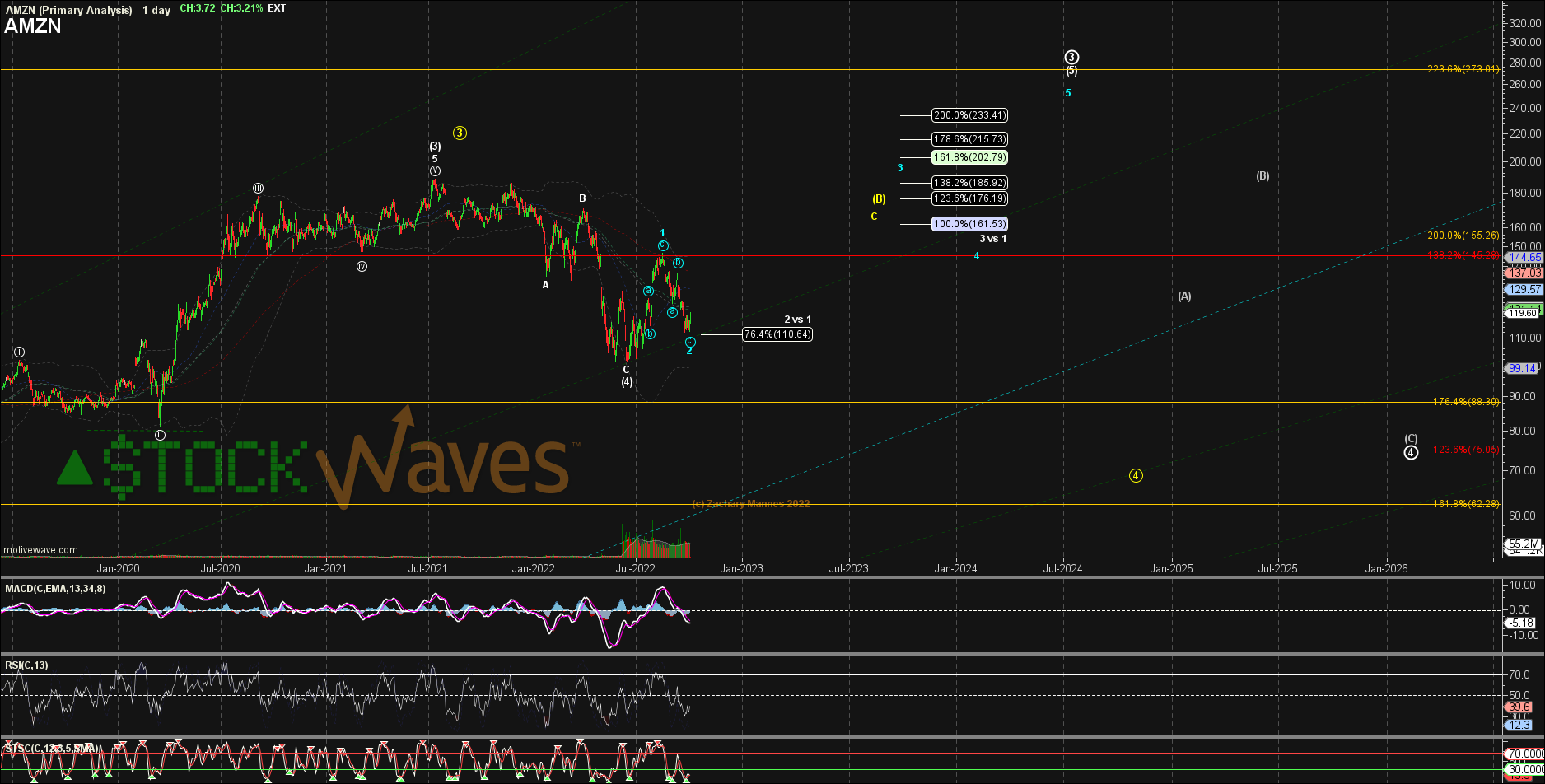
Task: Click the red 123.6%(75.05) level label
Action: [x=1466, y=450]
